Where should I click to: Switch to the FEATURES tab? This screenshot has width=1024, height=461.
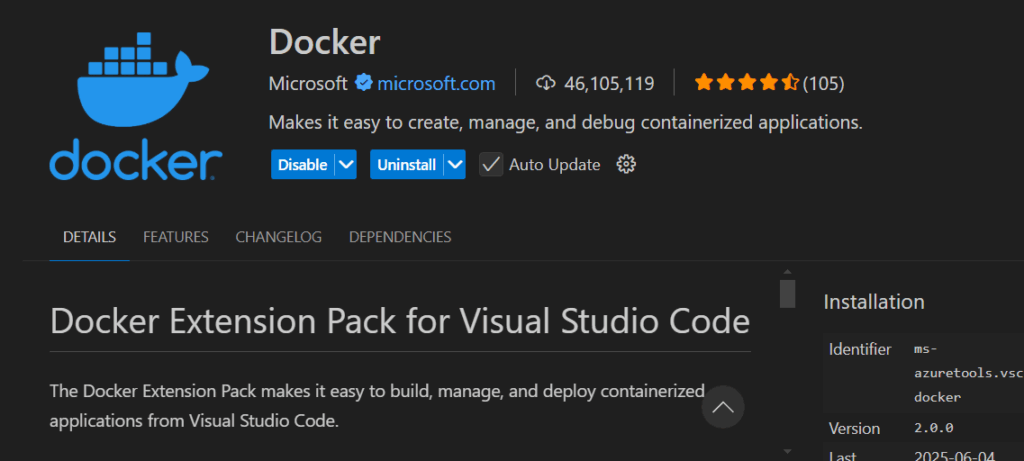coord(176,237)
